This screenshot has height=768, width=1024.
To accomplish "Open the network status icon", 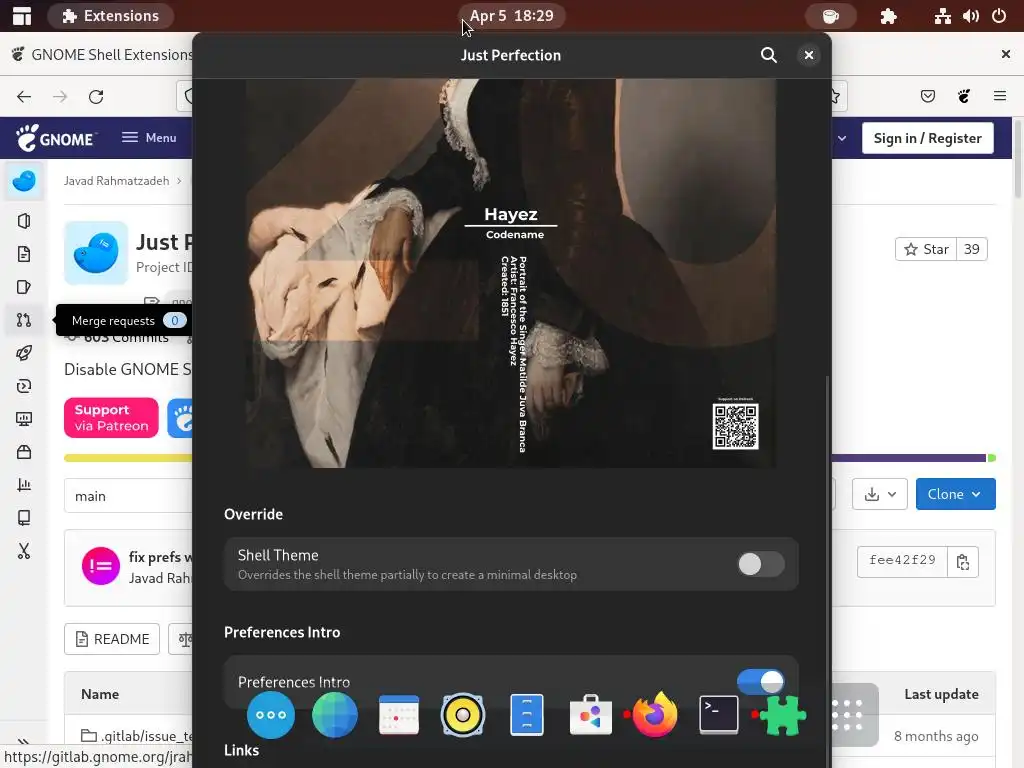I will [942, 16].
